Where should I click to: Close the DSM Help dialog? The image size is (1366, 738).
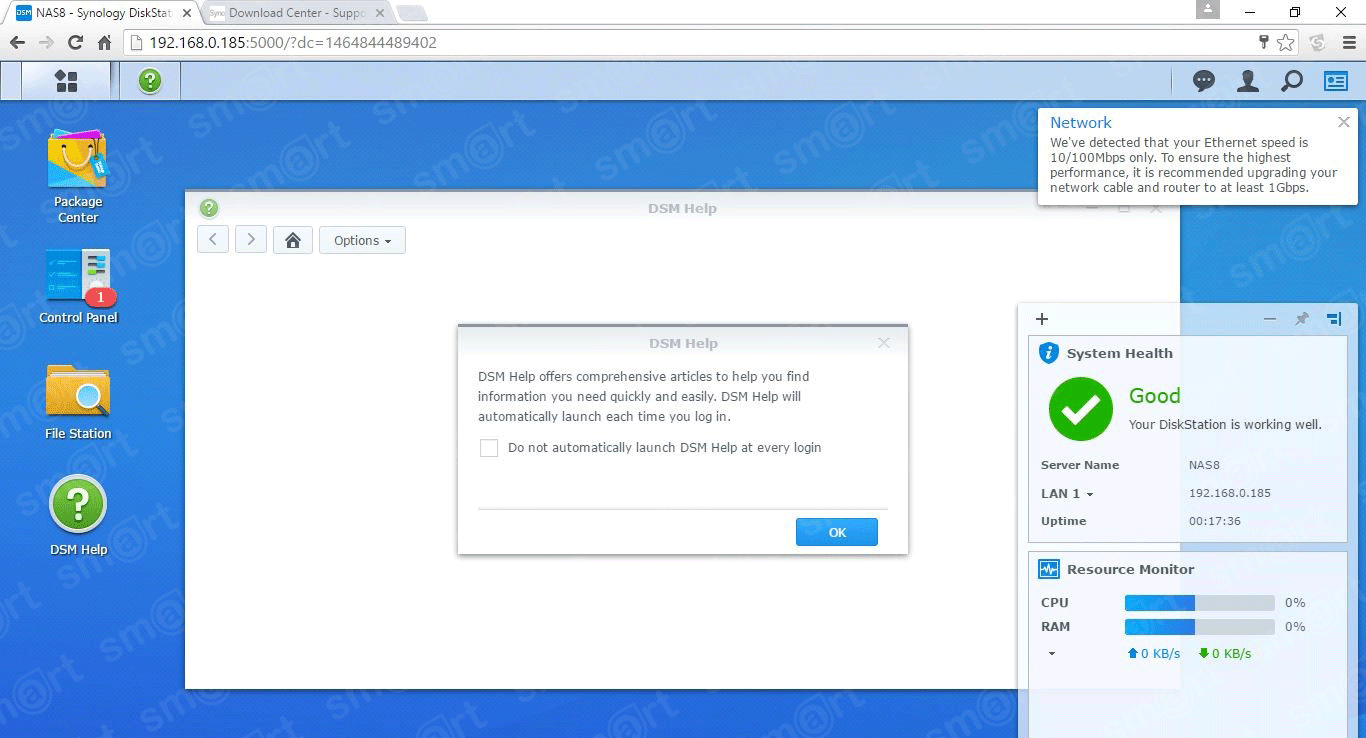(883, 343)
